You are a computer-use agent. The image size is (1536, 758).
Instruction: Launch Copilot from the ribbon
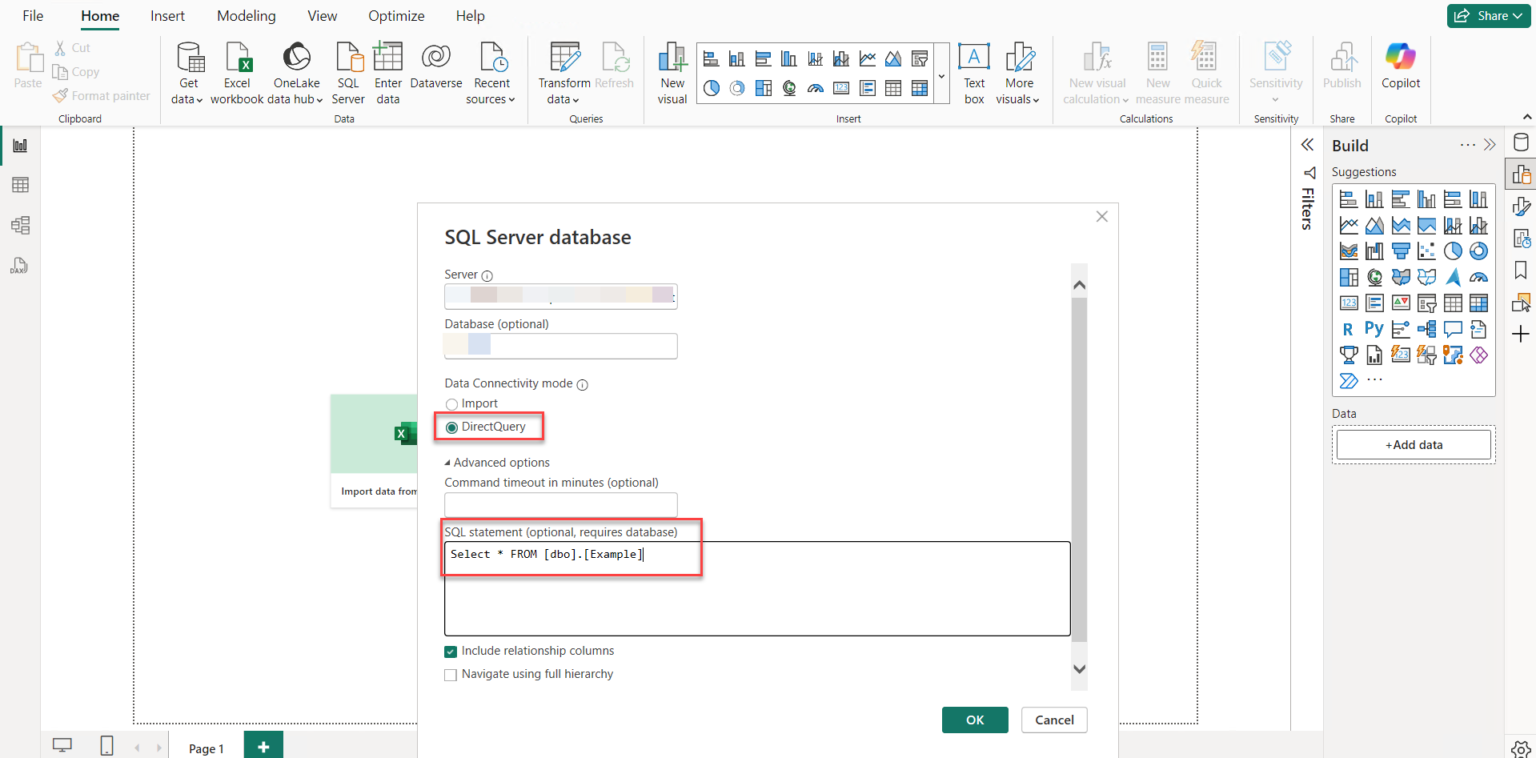[x=1400, y=70]
